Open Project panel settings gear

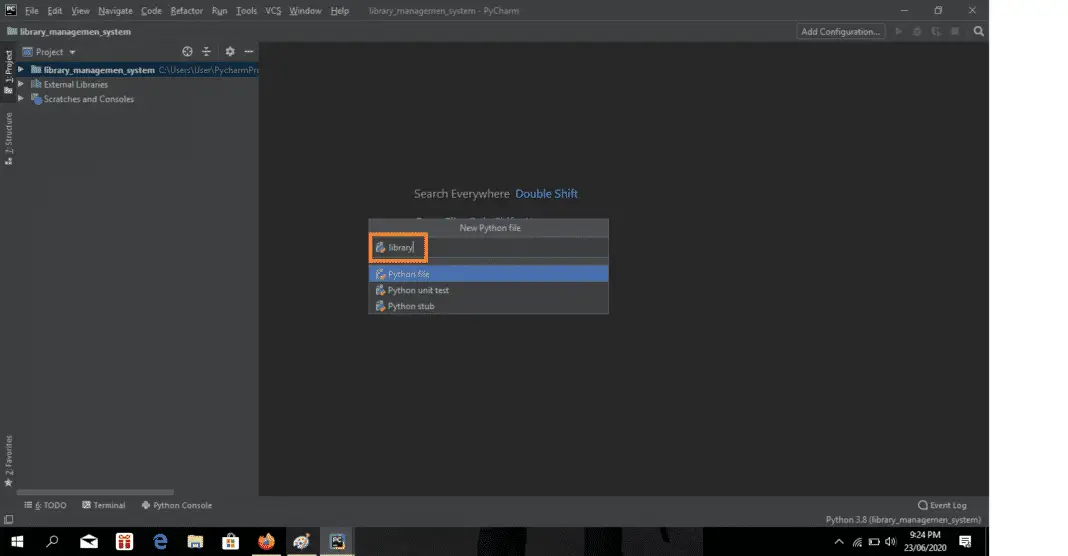click(x=230, y=52)
